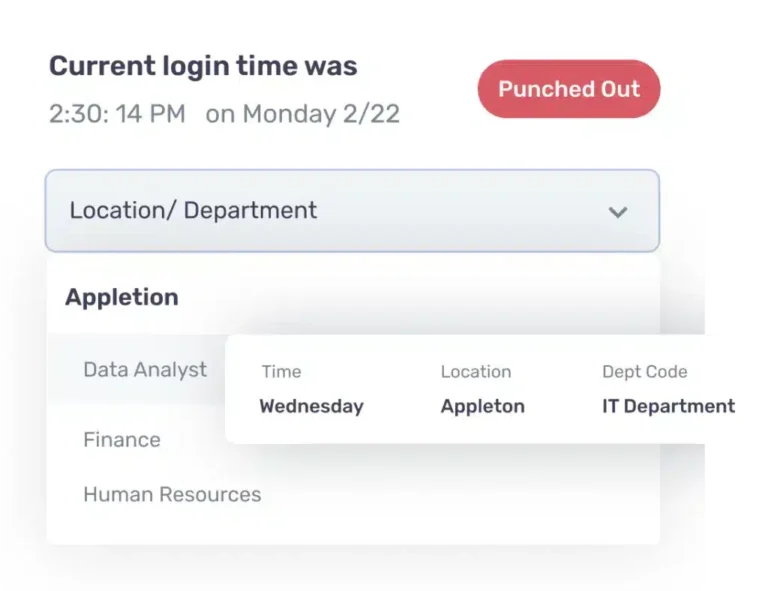Click the blank list area right of Finance
The image size is (768, 591).
coord(193,440)
